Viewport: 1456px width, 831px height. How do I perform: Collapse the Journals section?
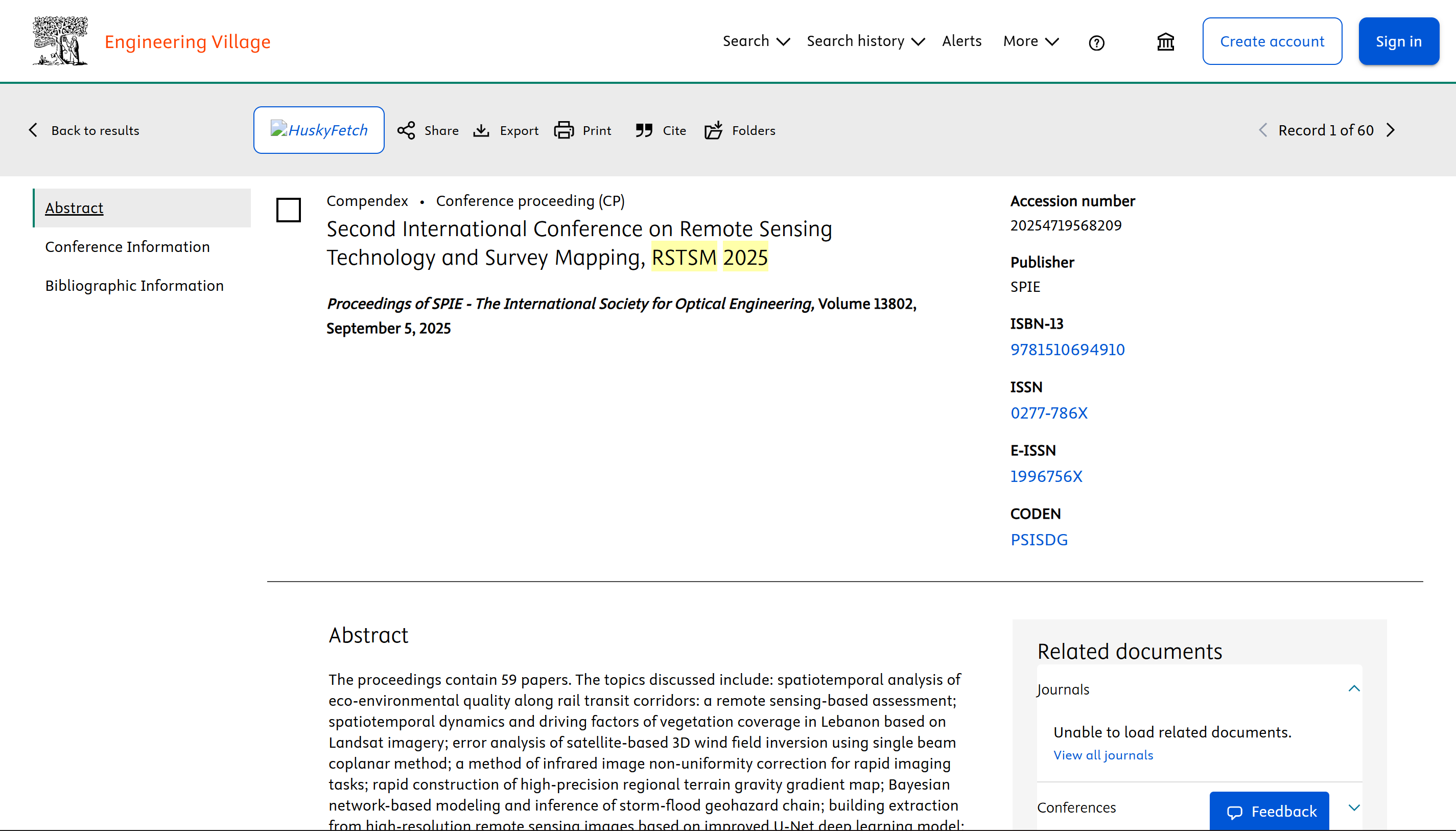[x=1354, y=689]
